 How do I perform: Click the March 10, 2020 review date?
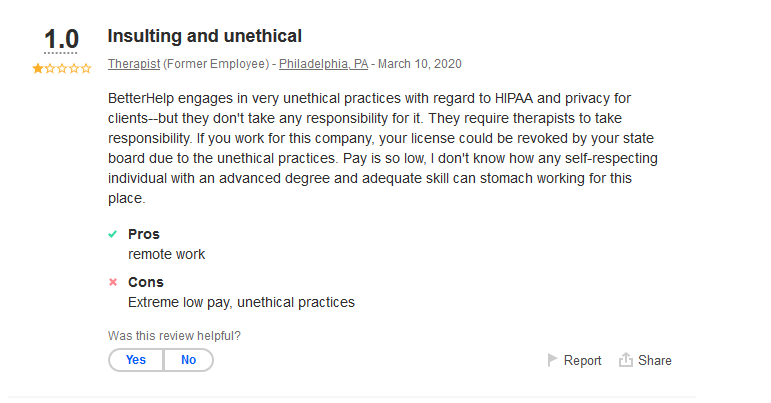420,64
